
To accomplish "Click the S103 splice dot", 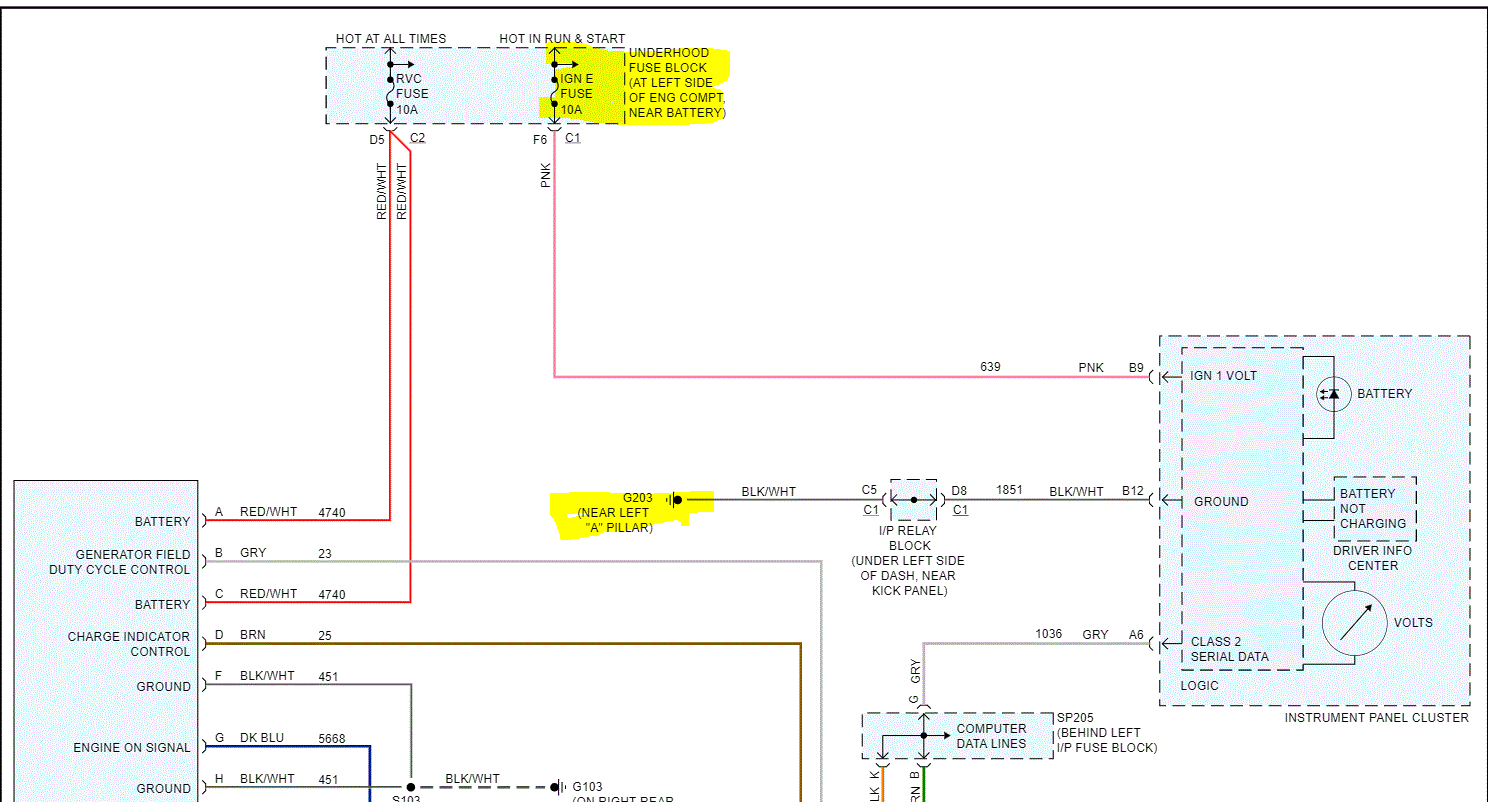I will 410,787.
